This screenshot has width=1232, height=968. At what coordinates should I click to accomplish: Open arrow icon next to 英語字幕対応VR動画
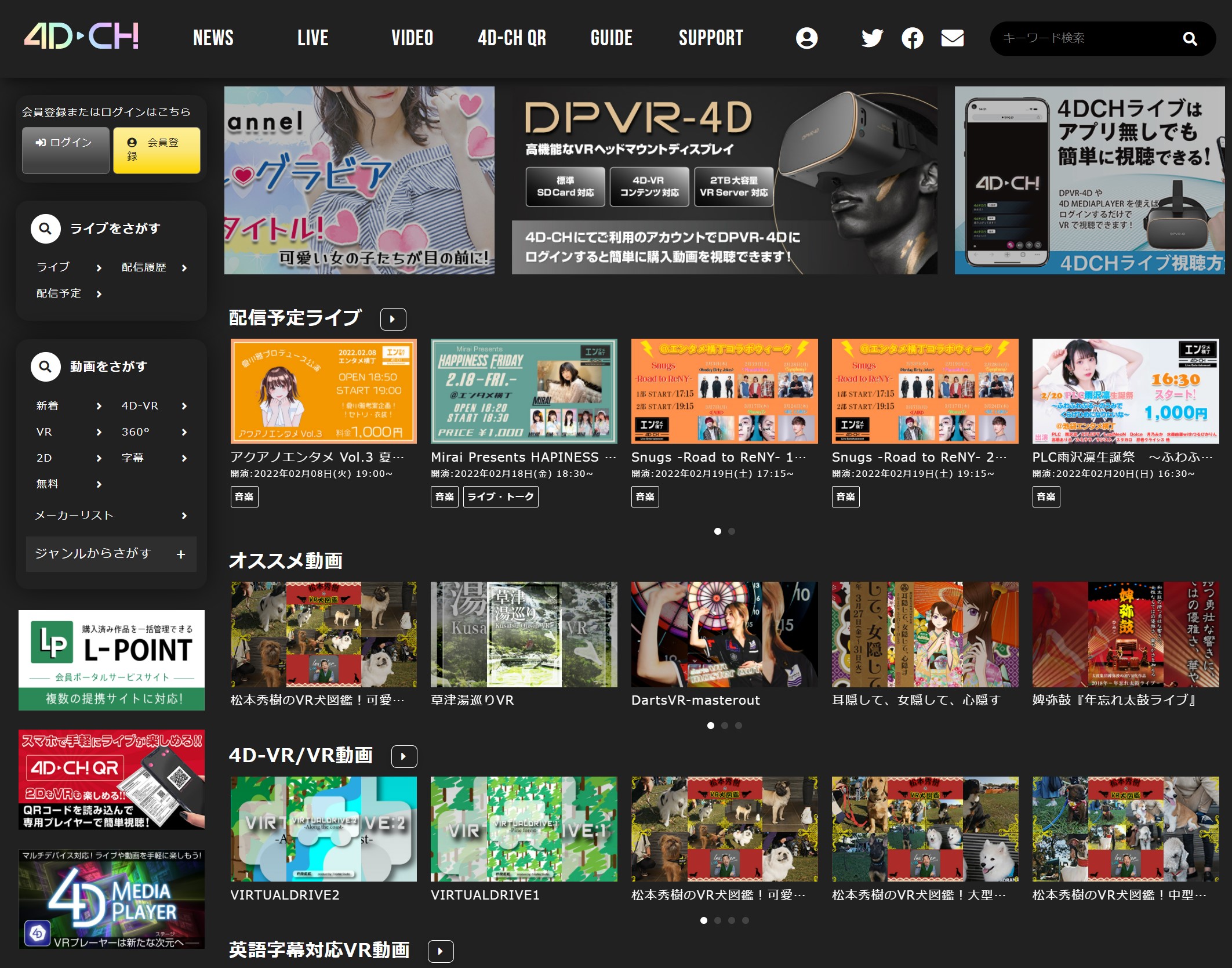441,951
